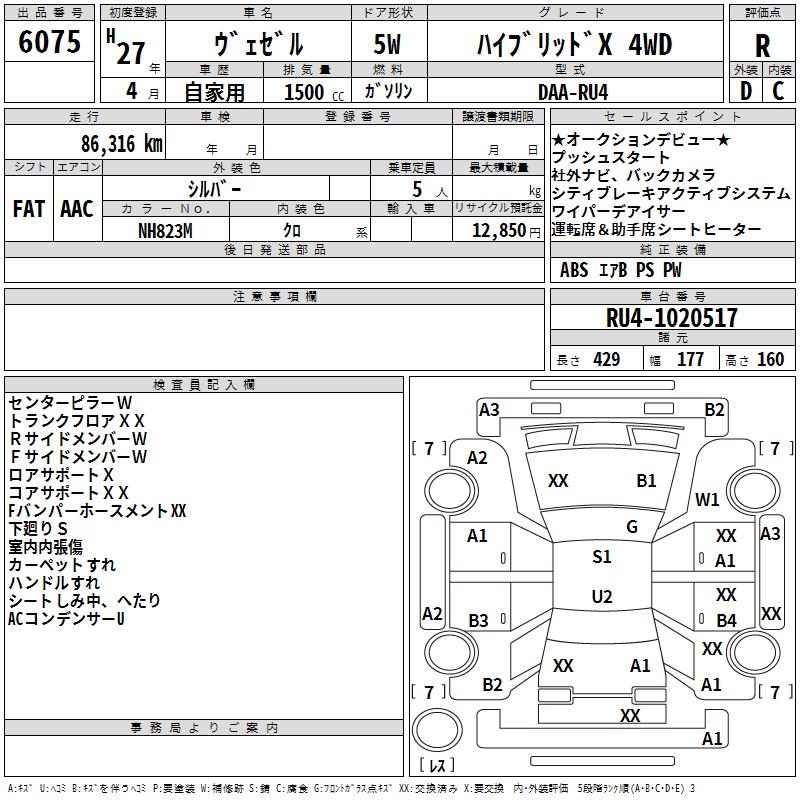Select the model code DAA-RU4

pyautogui.click(x=573, y=92)
